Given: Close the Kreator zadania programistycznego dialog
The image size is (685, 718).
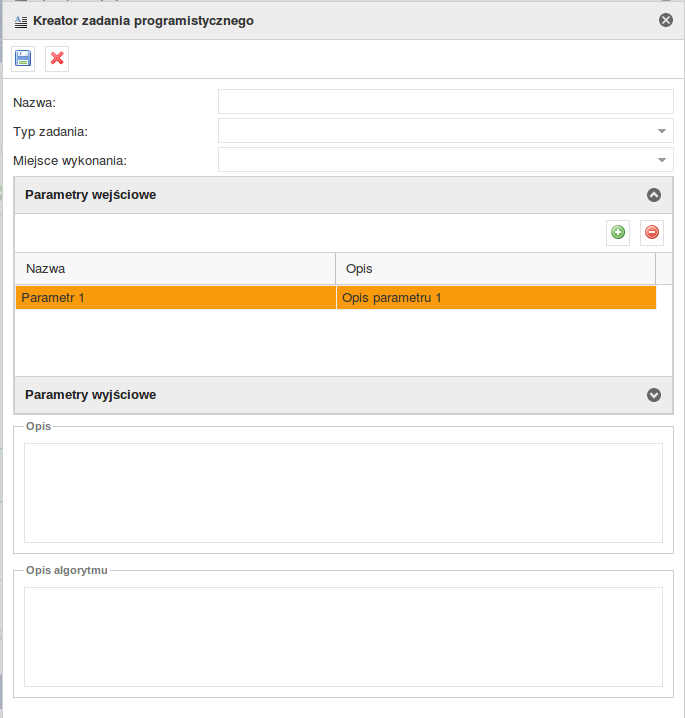Looking at the screenshot, I should [666, 20].
